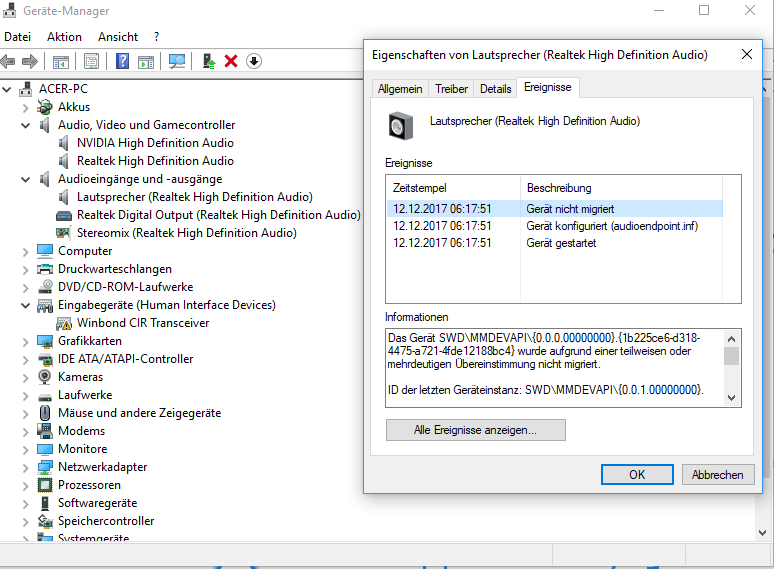Screen dimensions: 774x569
Task: Click the Mäuse und andere Zeigegeräte mouse icon
Action: point(44,413)
